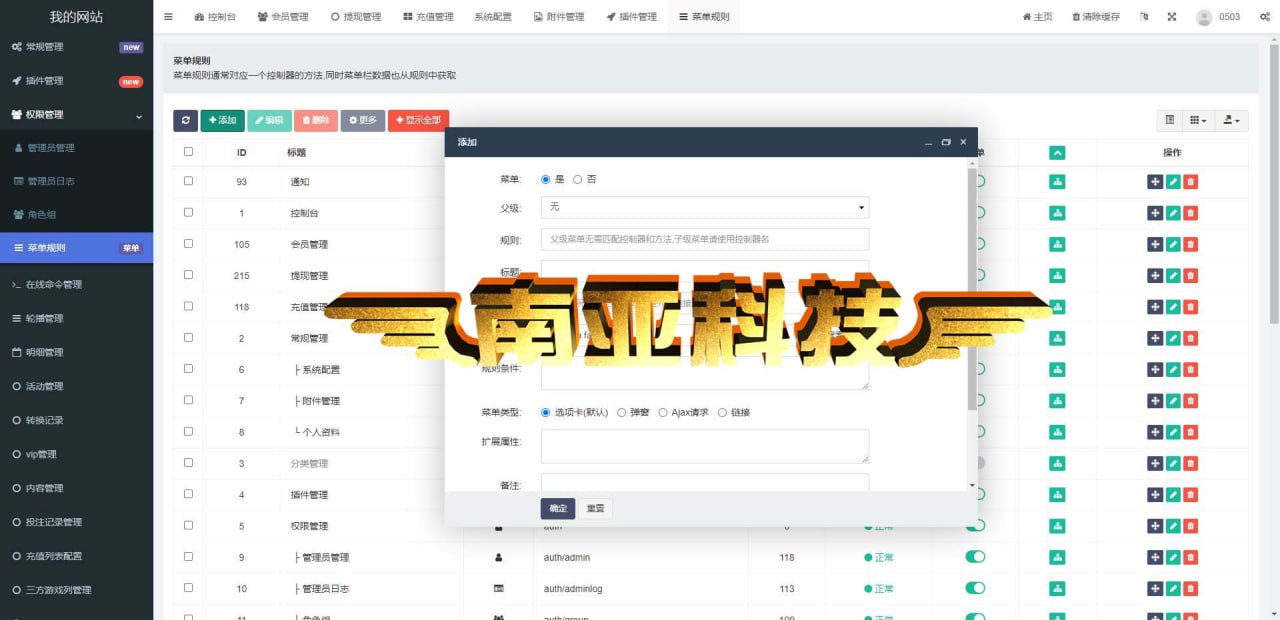Switch to the 会员管理 top tab
Viewport: 1280px width, 620px height.
click(x=282, y=17)
